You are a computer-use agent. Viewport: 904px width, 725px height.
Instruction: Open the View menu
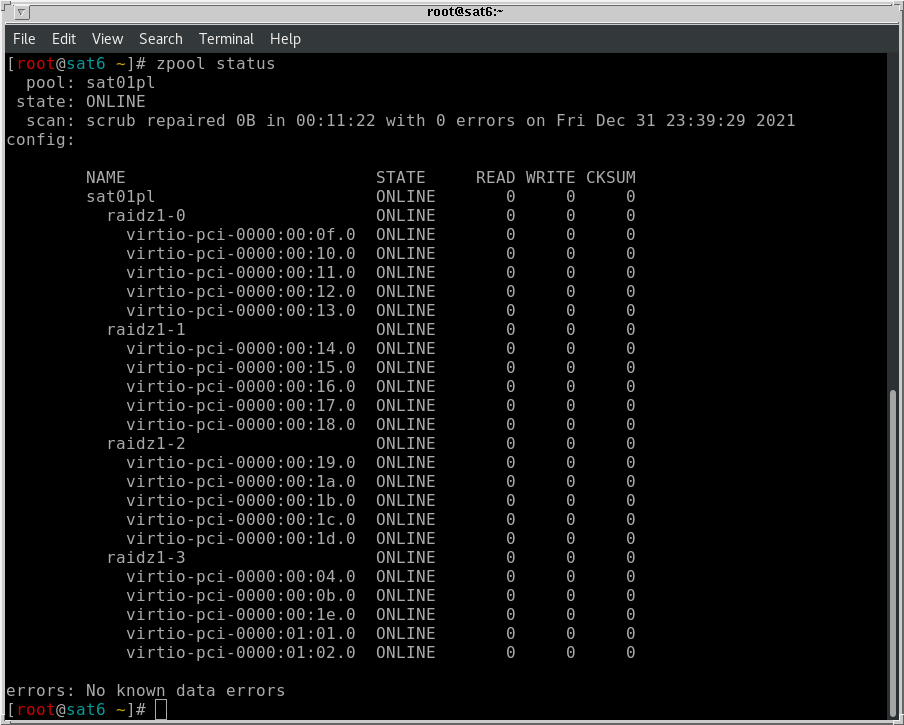coord(107,39)
